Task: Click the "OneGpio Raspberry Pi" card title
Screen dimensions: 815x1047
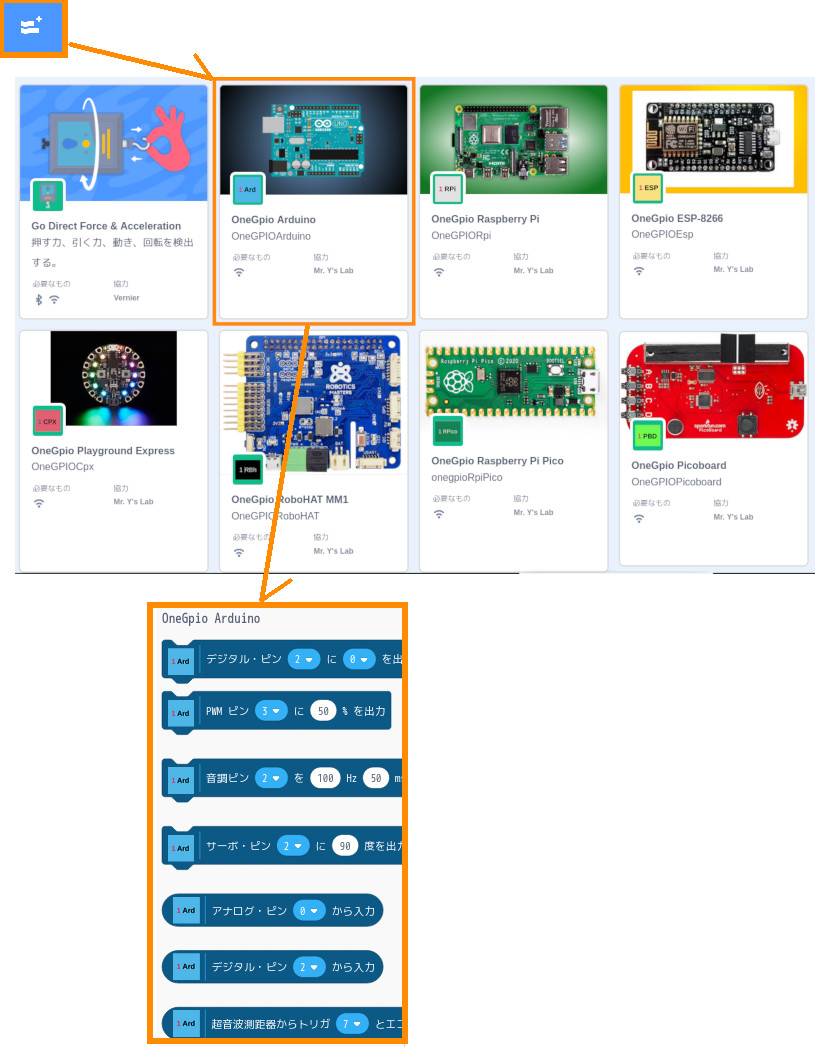Action: point(485,219)
